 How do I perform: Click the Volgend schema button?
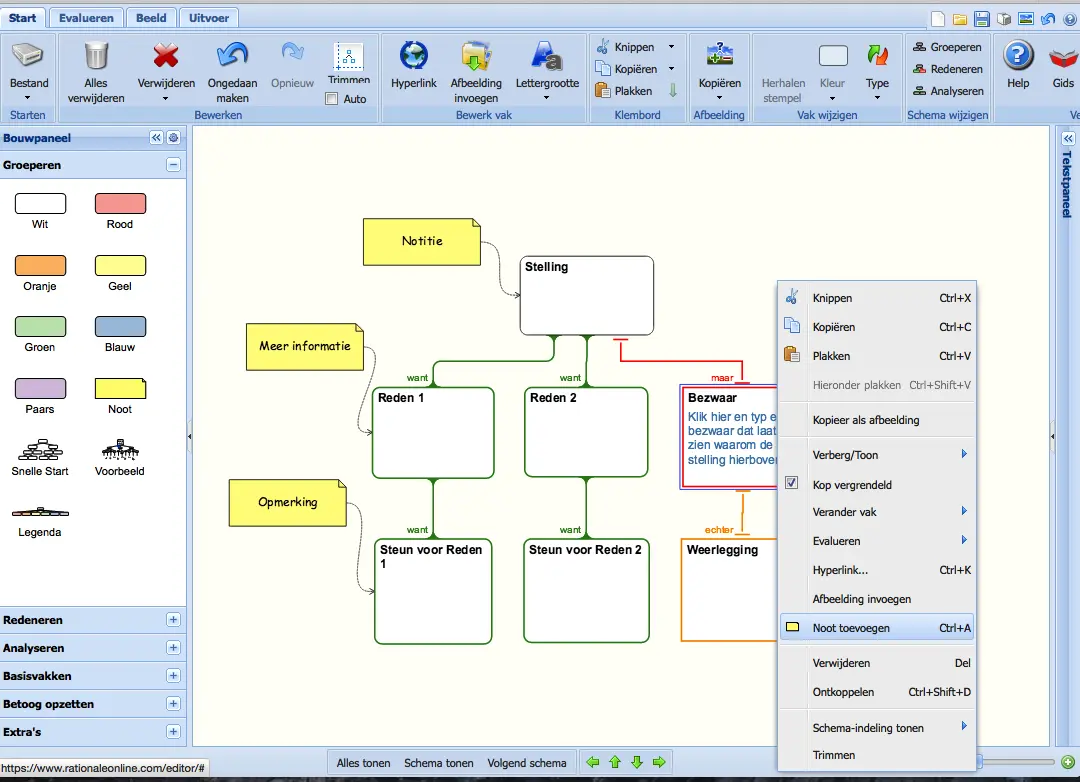(x=526, y=763)
